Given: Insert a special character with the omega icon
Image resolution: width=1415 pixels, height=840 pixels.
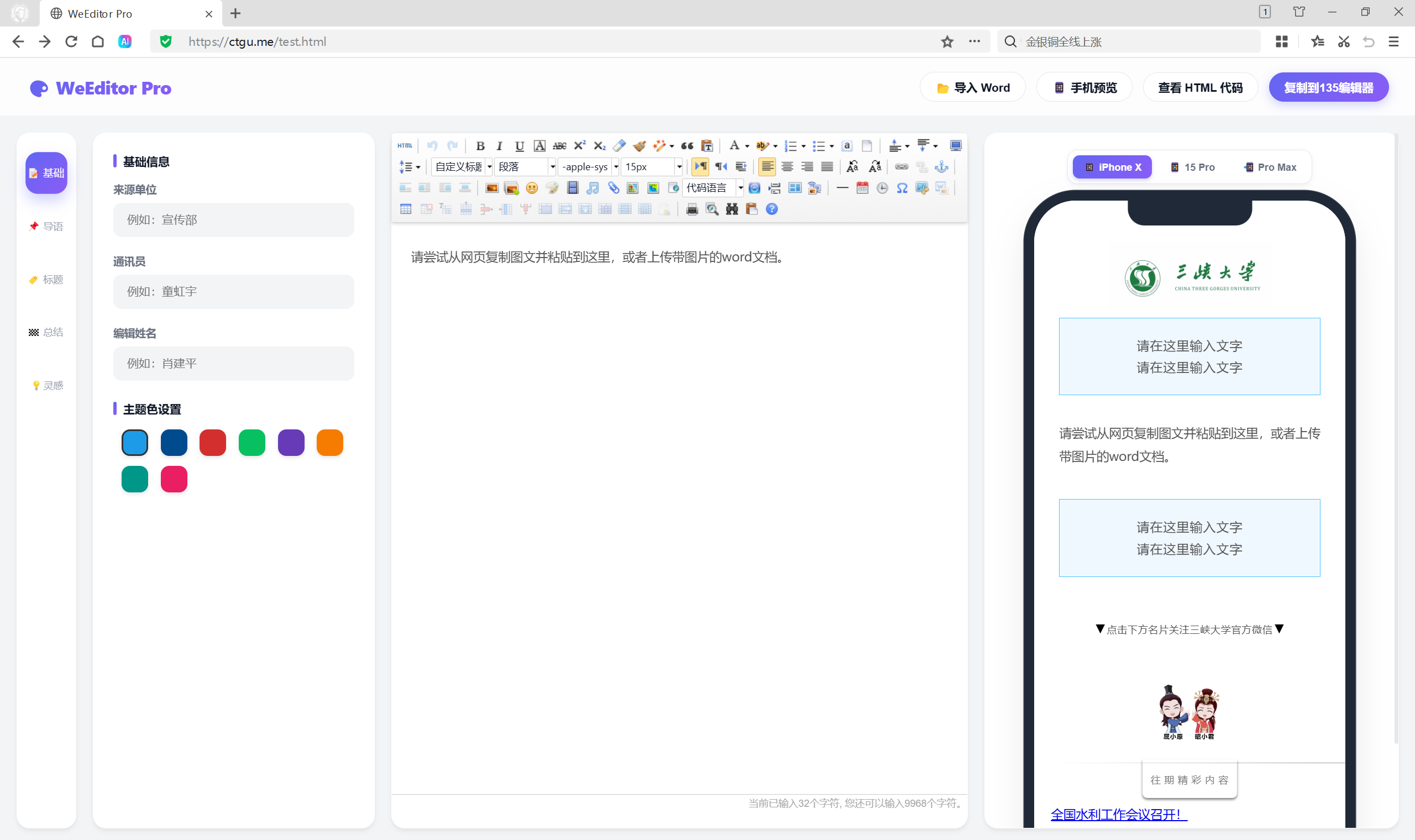Looking at the screenshot, I should [902, 188].
